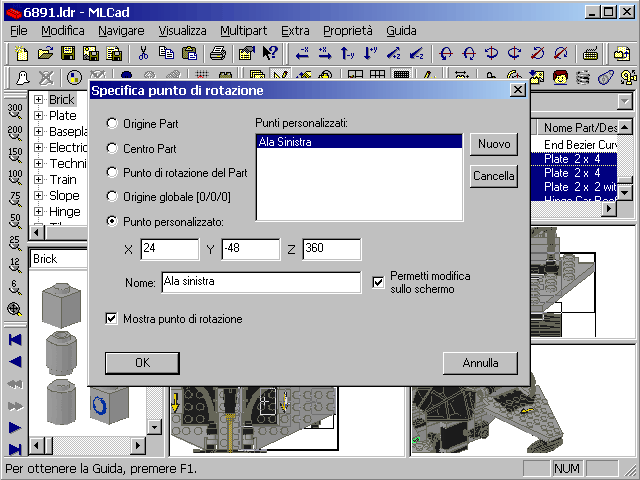Select Origine Part radio button
Viewport: 640px width, 480px height.
click(x=112, y=123)
